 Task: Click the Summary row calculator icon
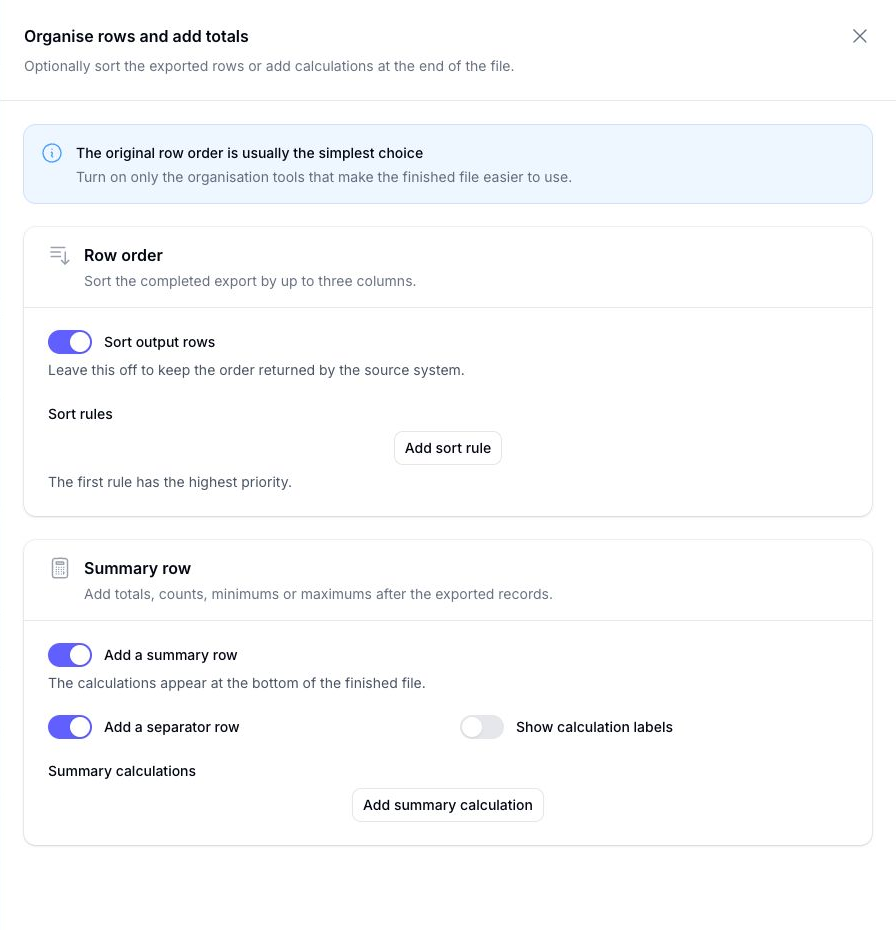pos(60,568)
